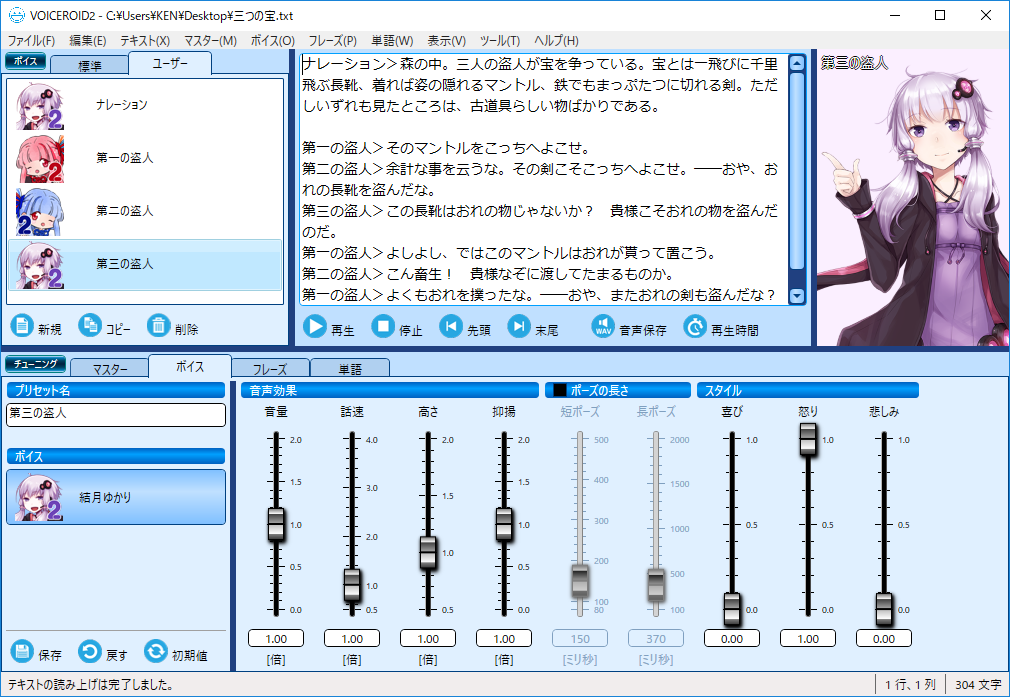The width and height of the screenshot is (1010, 697).
Task: Open the 単語(W) menu
Action: [x=392, y=41]
